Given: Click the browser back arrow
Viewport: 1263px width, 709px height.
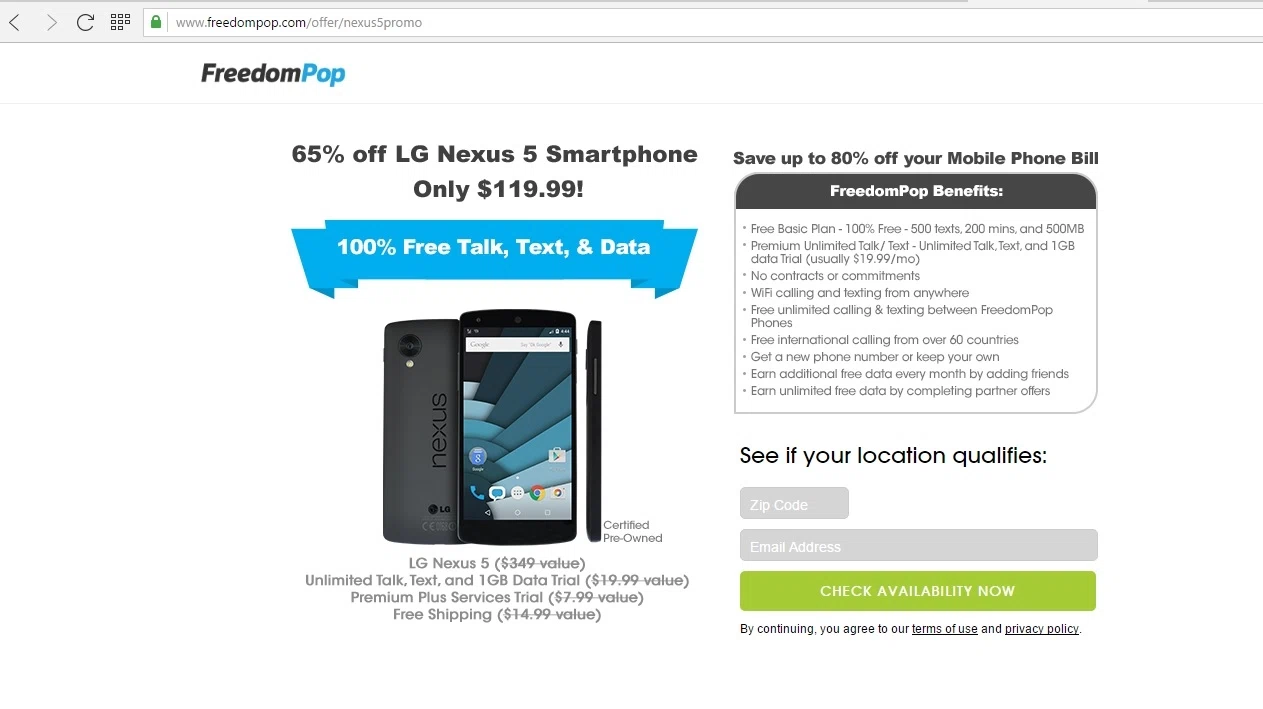Looking at the screenshot, I should (x=15, y=22).
